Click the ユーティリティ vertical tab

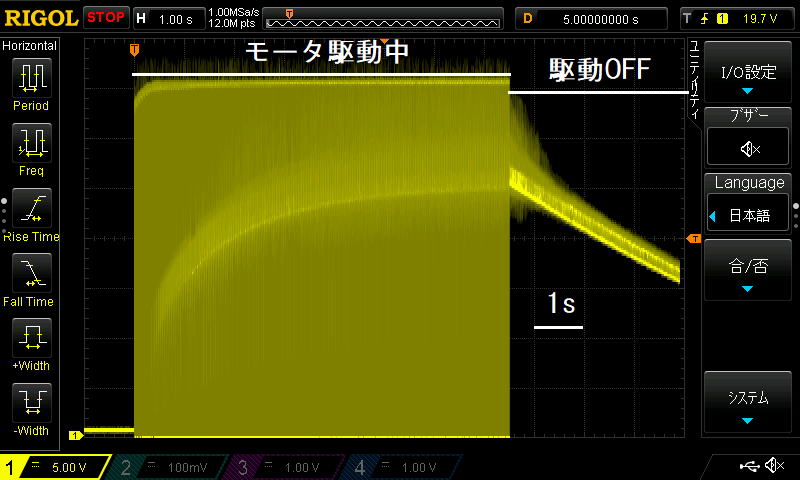pos(694,80)
